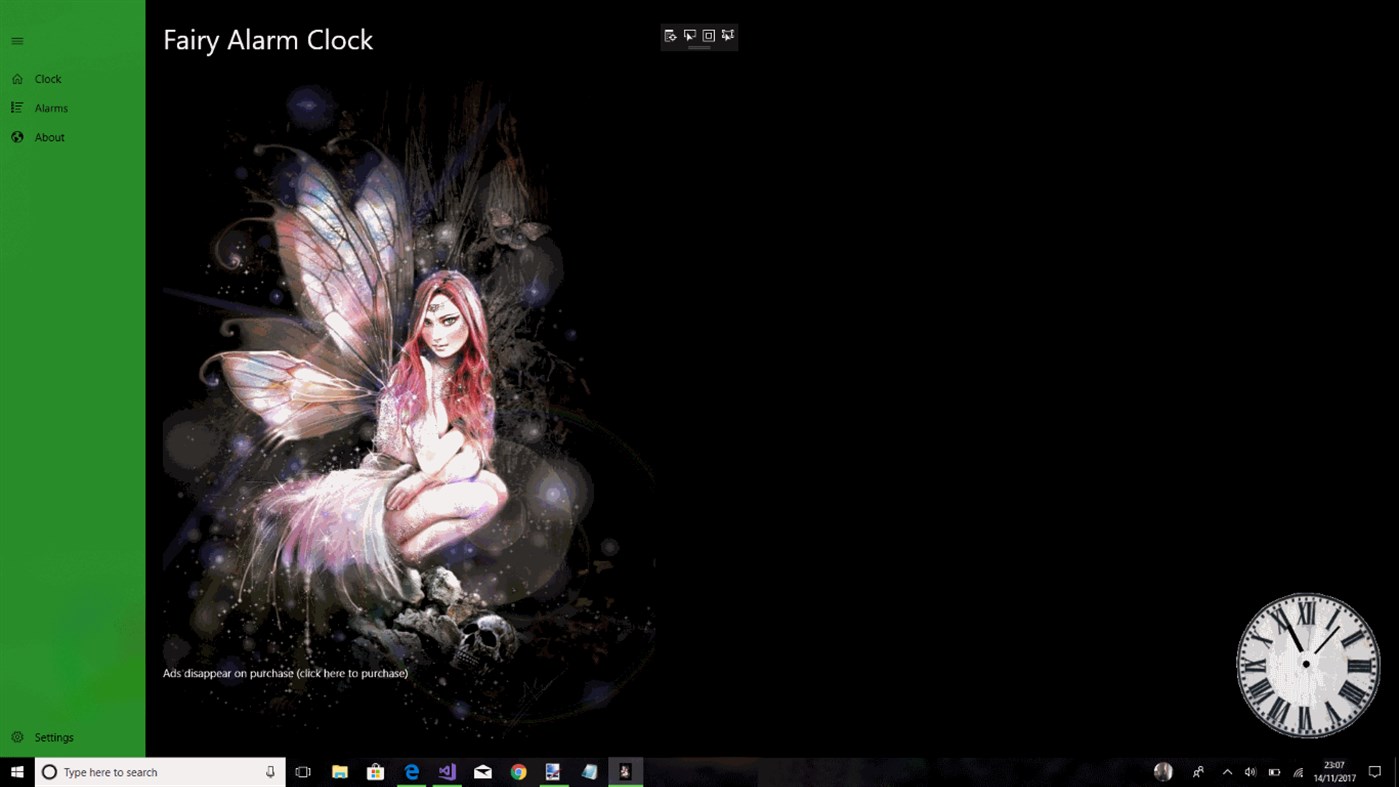The width and height of the screenshot is (1399, 787).
Task: Select the Alarms entry in the sidebar
Action: pos(51,107)
